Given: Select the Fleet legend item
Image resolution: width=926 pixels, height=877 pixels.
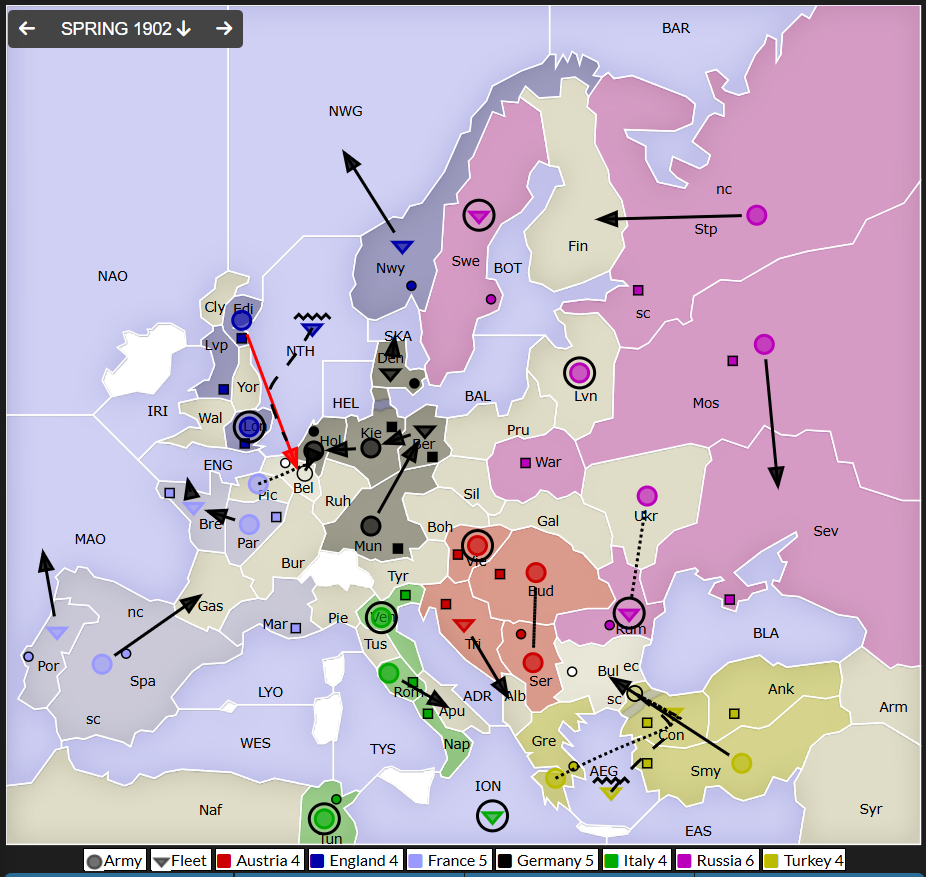Looking at the screenshot, I should 180,860.
